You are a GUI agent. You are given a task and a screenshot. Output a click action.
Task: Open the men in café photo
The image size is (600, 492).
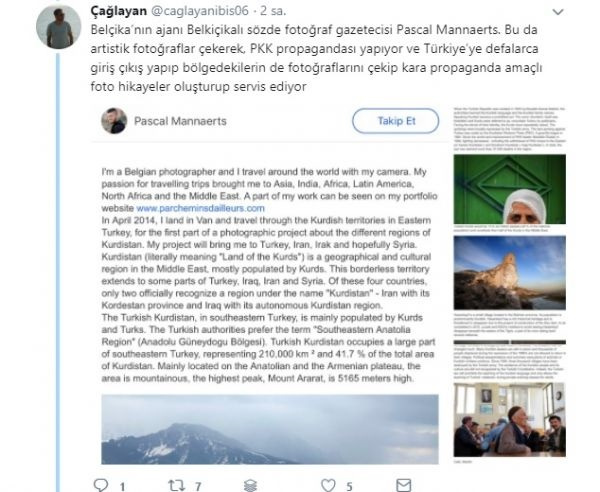[x=510, y=420]
